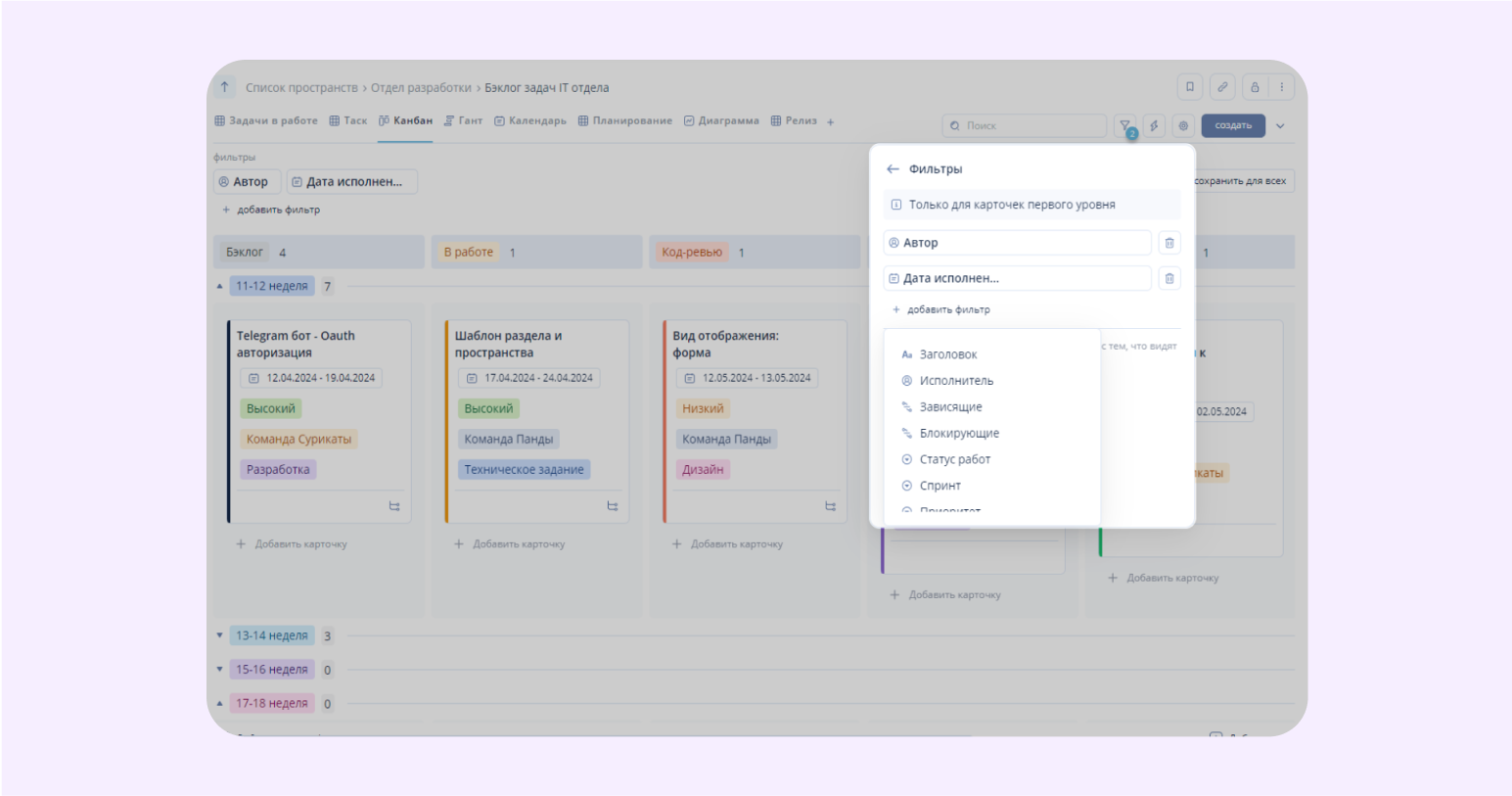
Task: Open the dropdown arrow next to создать
Action: [1280, 125]
